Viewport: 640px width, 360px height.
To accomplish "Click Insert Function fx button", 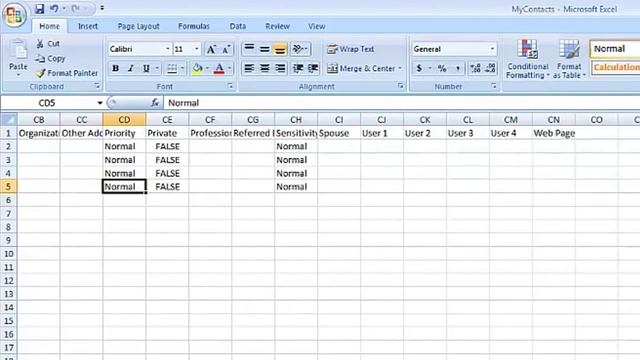I will click(x=155, y=103).
